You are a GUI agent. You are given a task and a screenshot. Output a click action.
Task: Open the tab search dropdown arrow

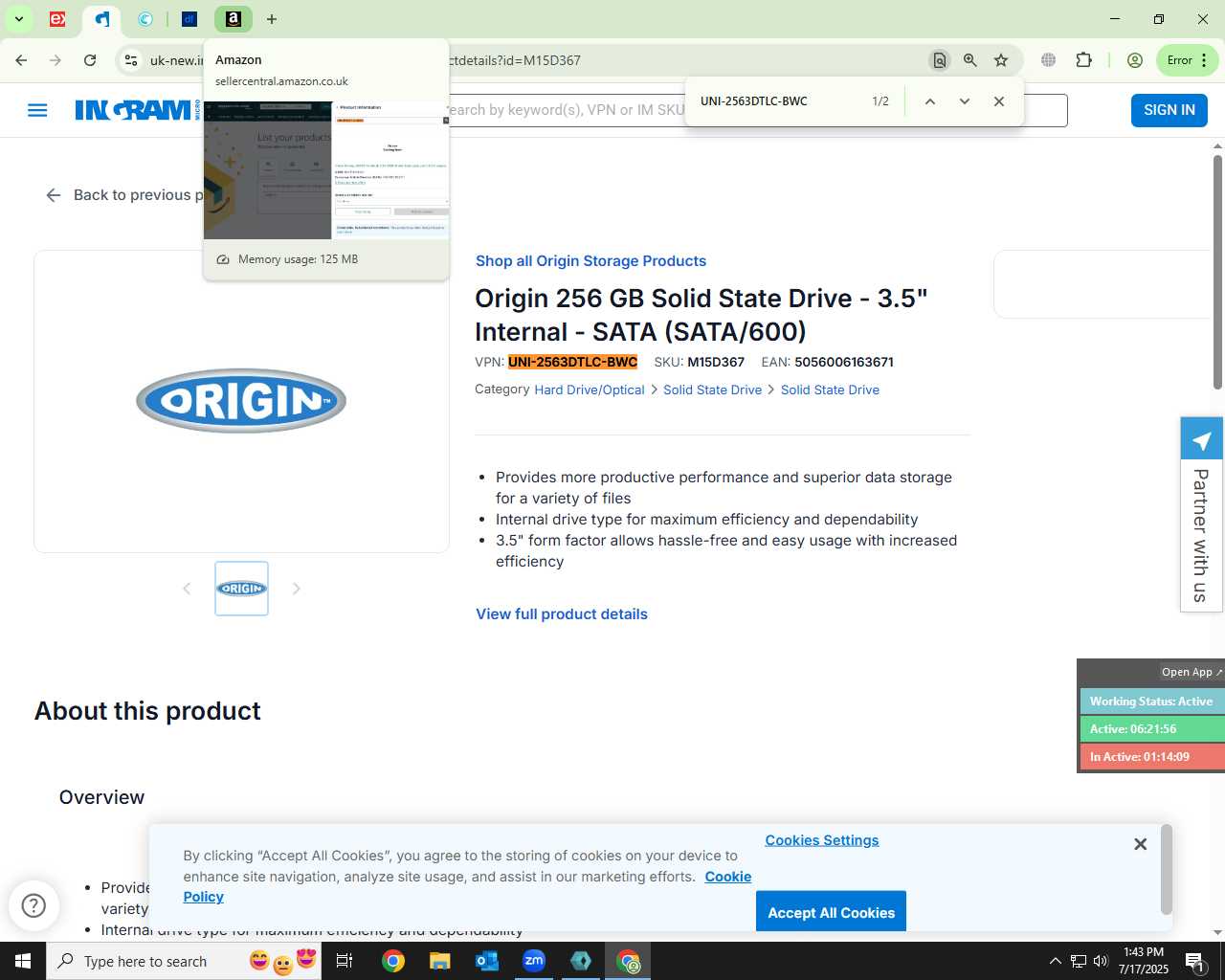18,18
